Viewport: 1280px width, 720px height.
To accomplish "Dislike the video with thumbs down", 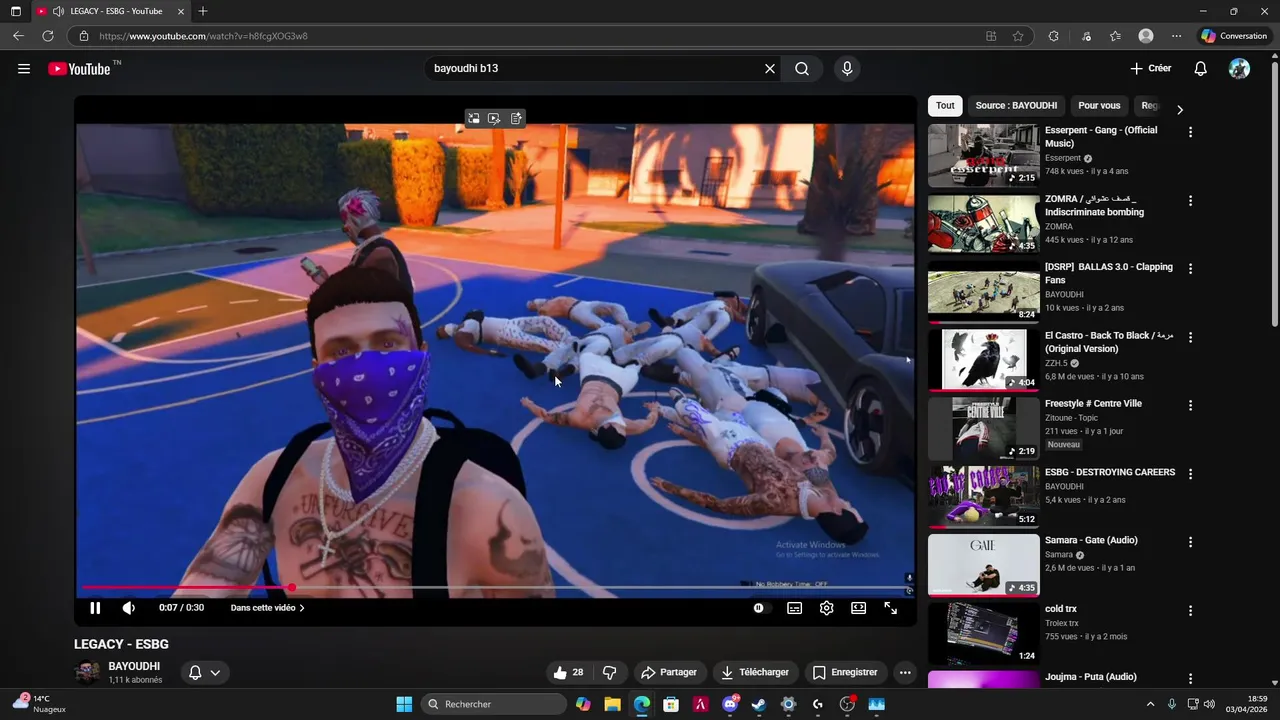I will click(609, 673).
